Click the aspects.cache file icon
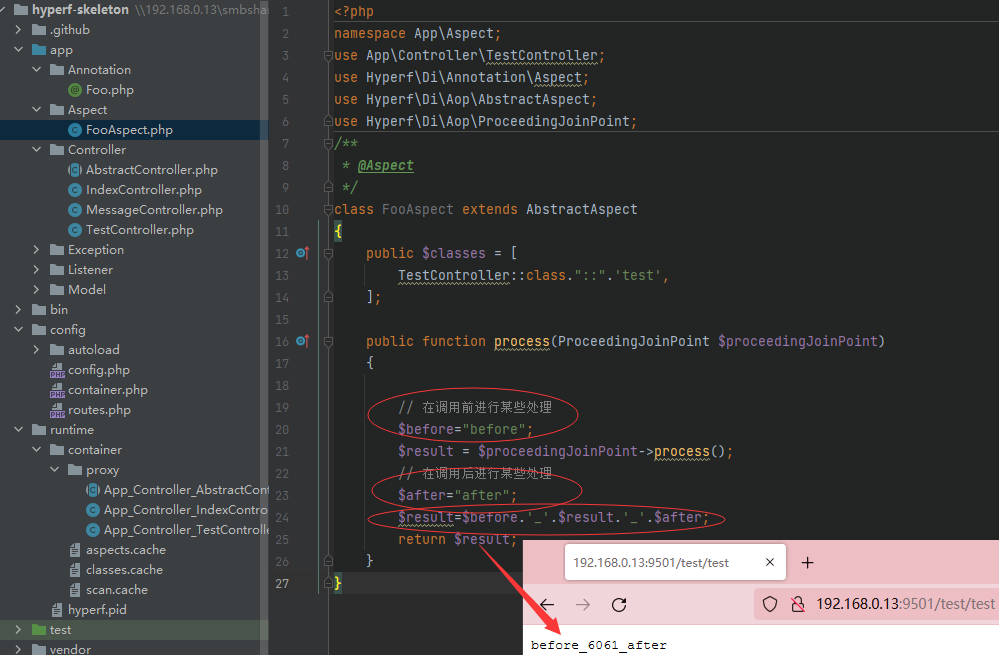The height and width of the screenshot is (655, 999). click(75, 550)
